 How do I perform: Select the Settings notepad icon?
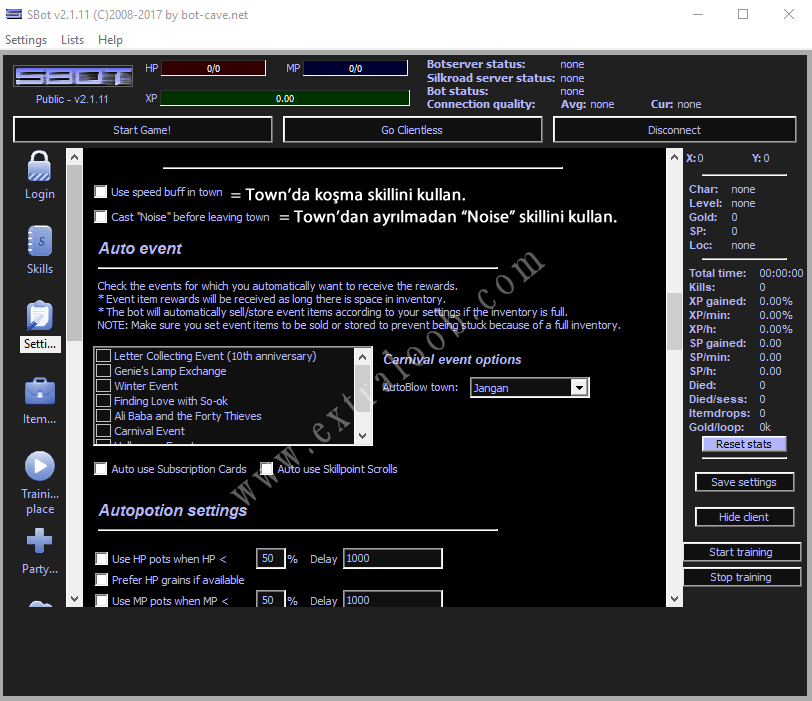point(39,315)
